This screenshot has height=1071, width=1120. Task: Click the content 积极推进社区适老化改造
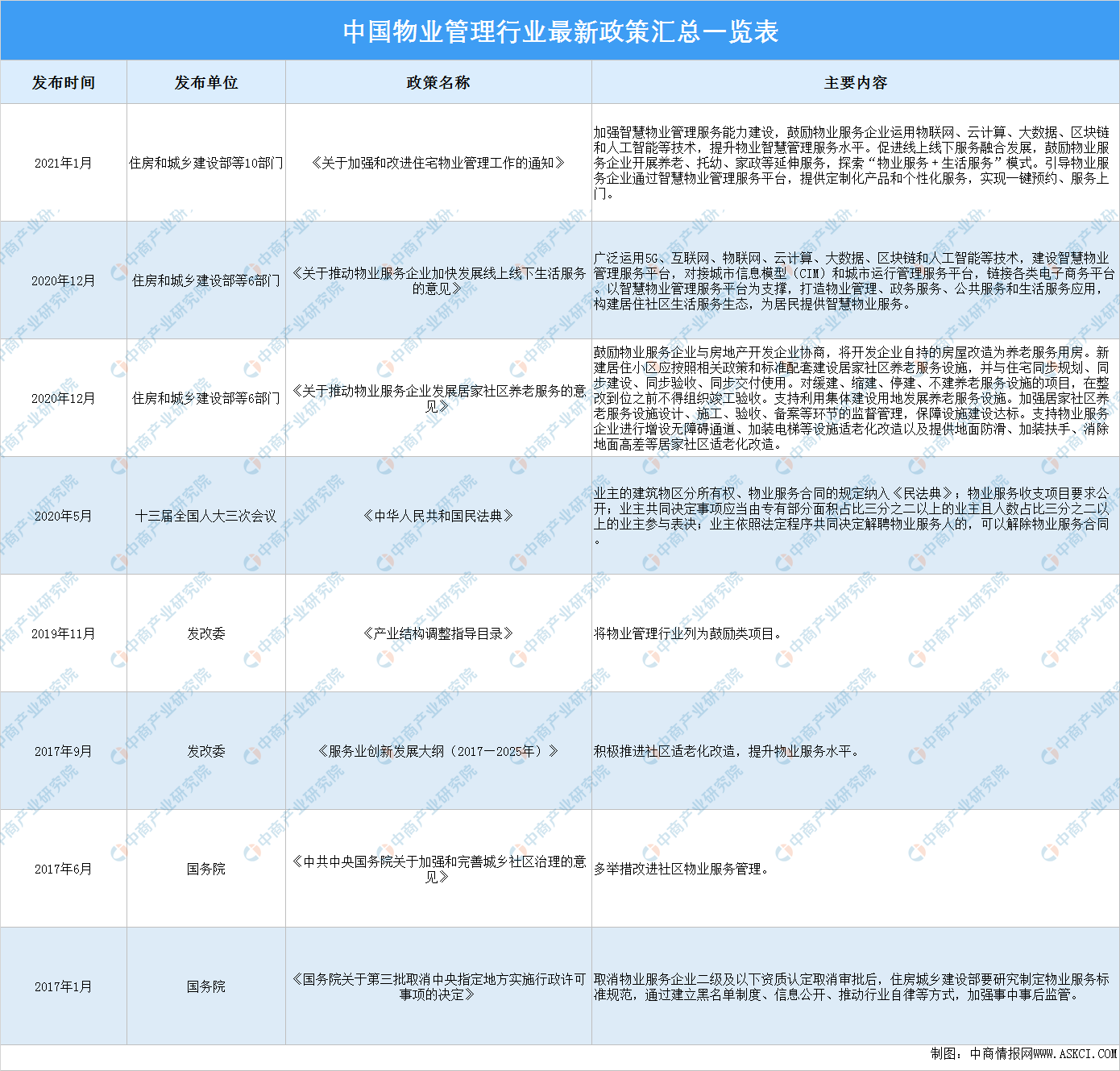[x=728, y=751]
